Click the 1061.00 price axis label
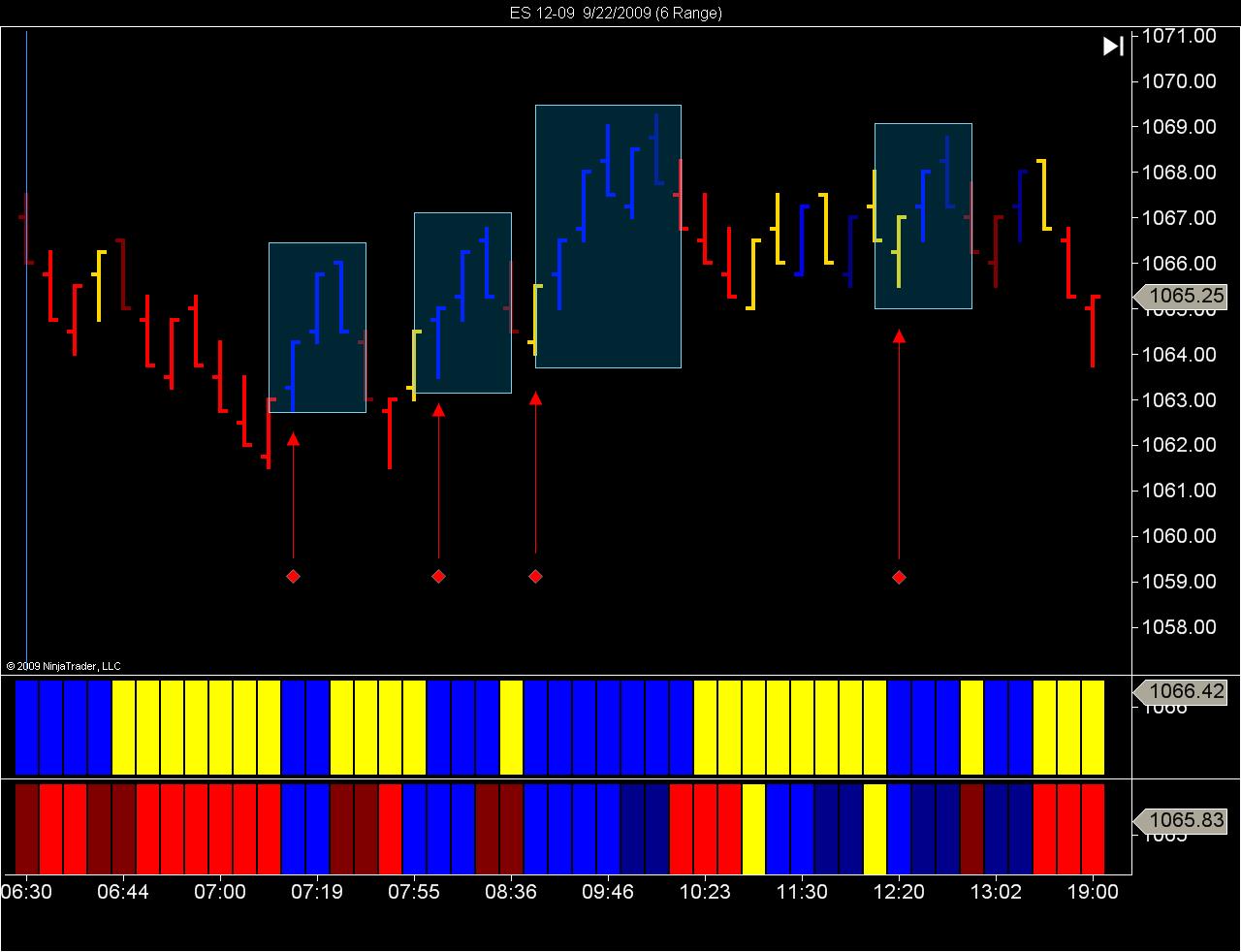Image resolution: width=1241 pixels, height=952 pixels. (x=1179, y=491)
